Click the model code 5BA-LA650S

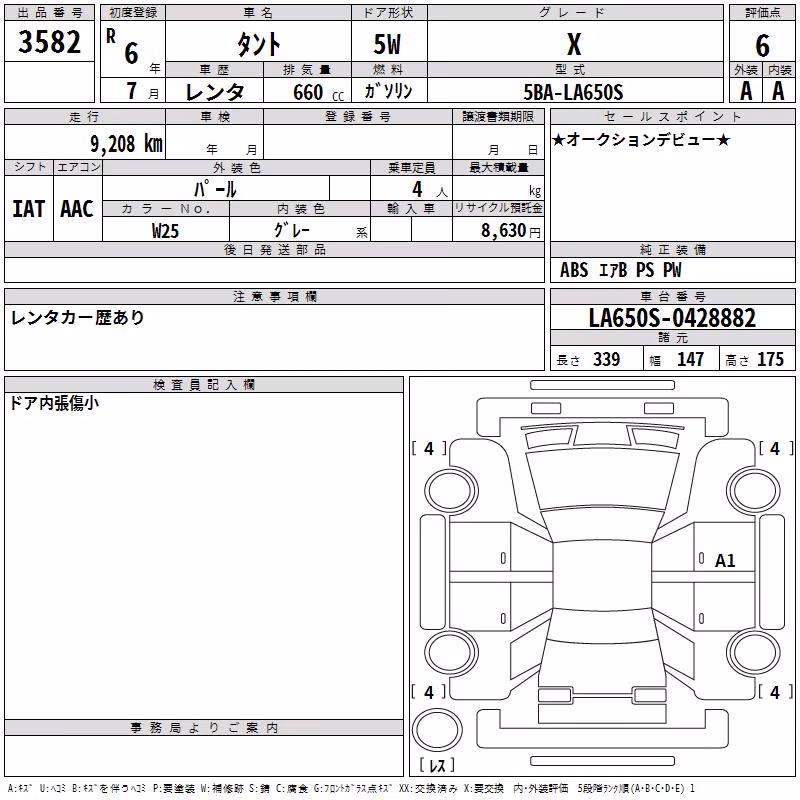573,92
